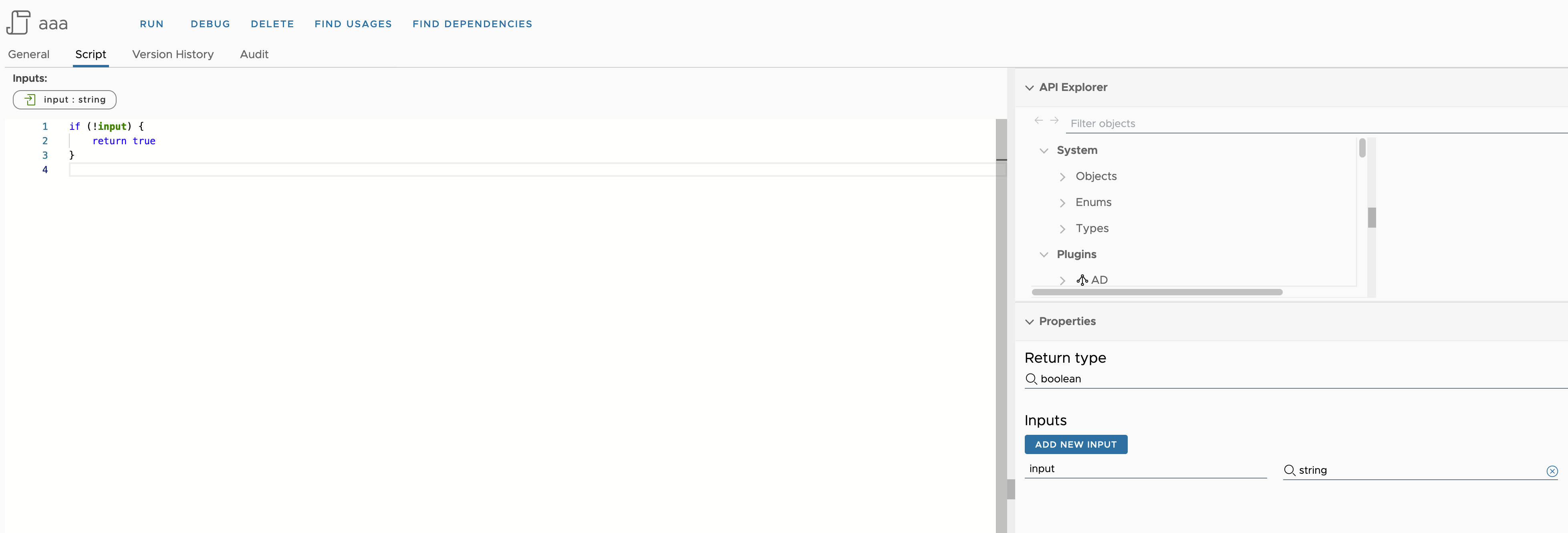Viewport: 1568px width, 533px height.
Task: Expand the Objects tree node
Action: (x=1062, y=177)
